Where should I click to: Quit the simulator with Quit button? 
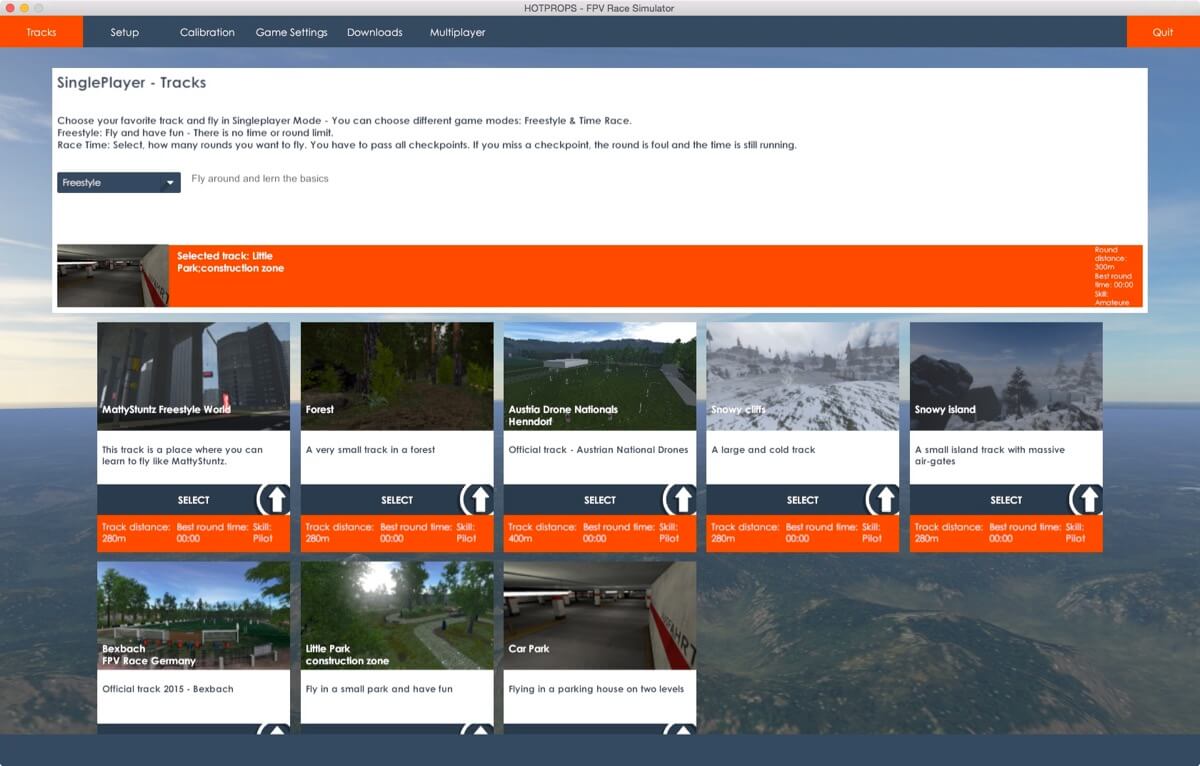[x=1163, y=32]
